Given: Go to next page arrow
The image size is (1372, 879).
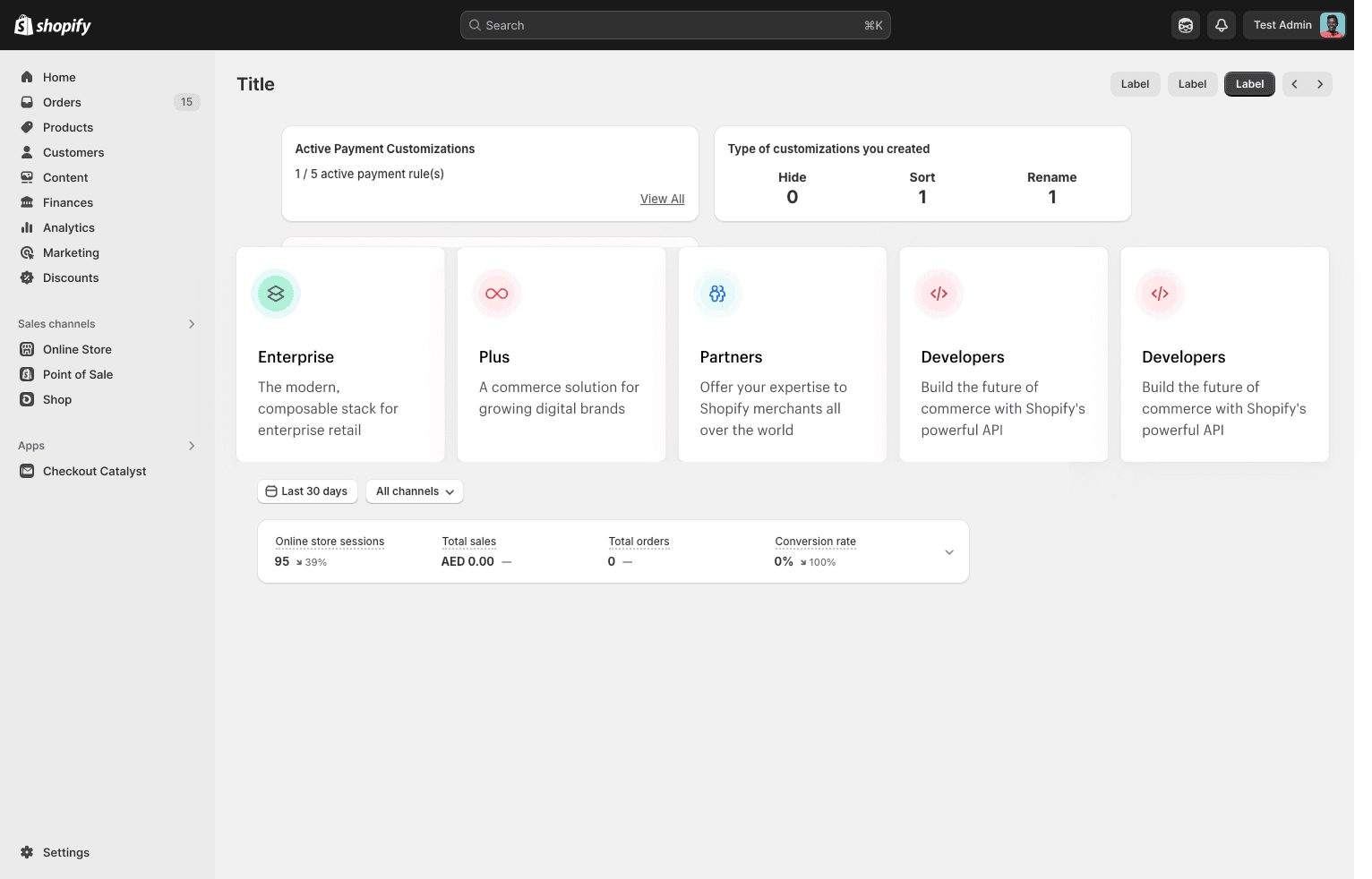Looking at the screenshot, I should (1320, 84).
